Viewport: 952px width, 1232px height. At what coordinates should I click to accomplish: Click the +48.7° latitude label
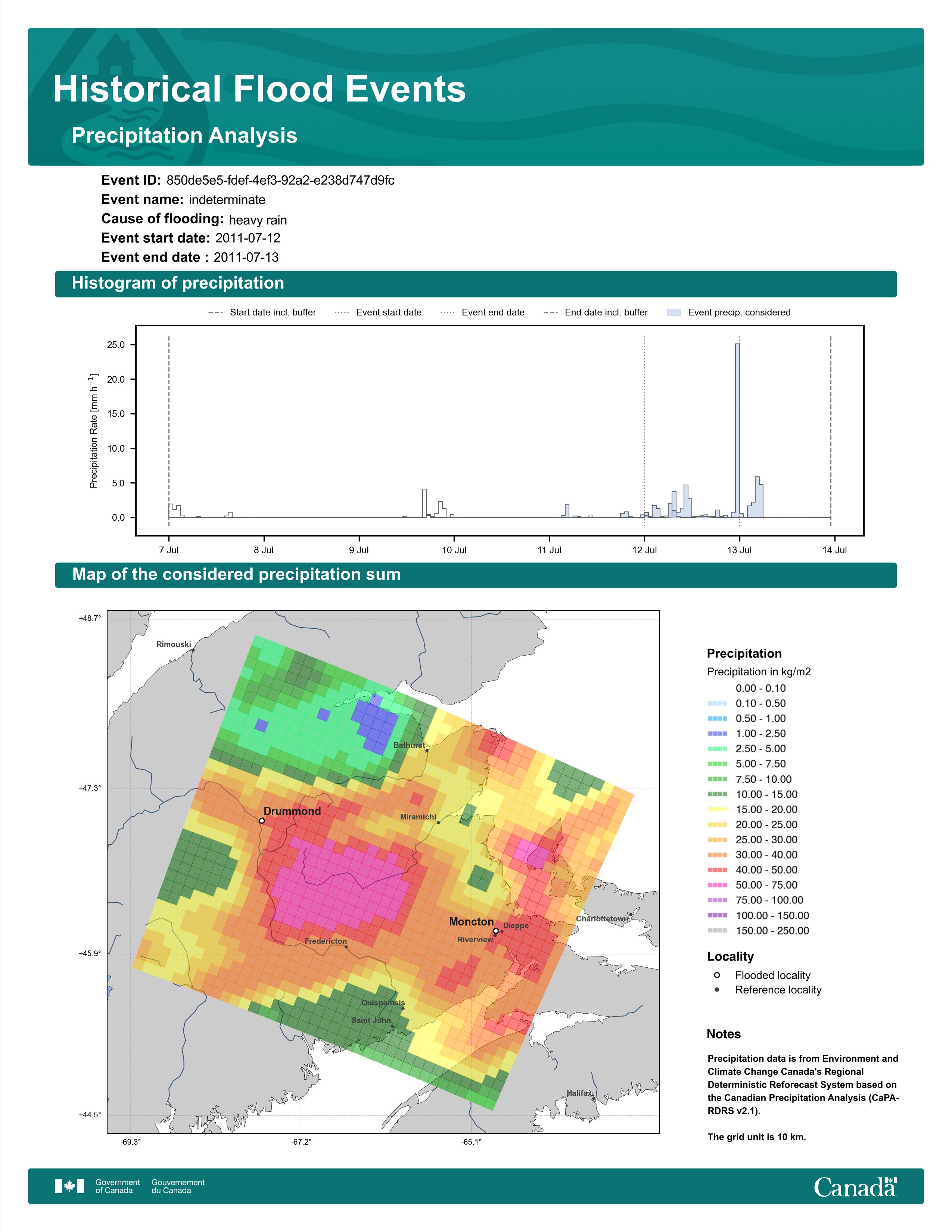click(90, 618)
